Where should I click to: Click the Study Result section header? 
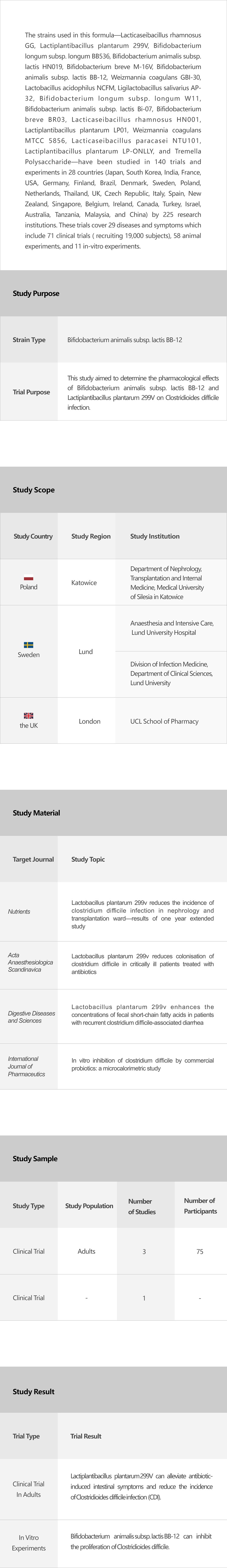(x=34, y=1392)
